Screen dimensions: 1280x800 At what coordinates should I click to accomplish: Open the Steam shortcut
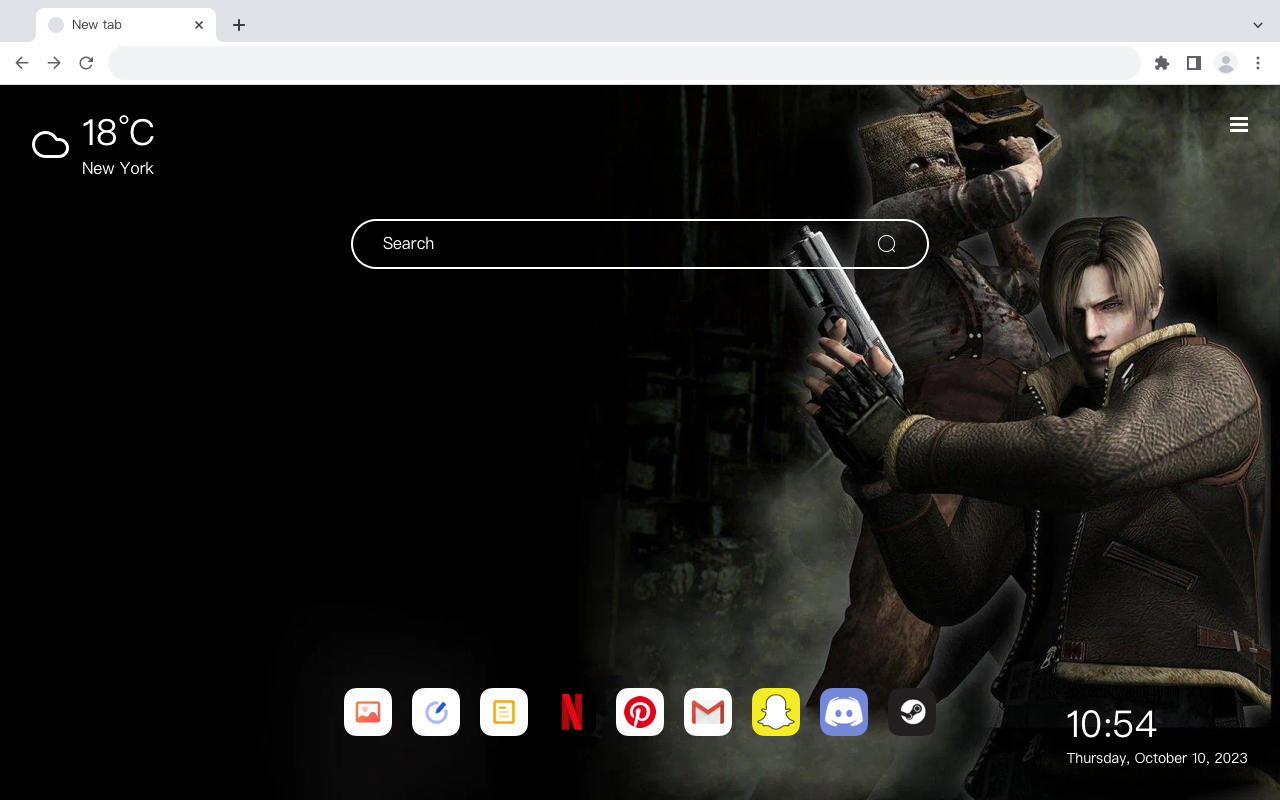pos(912,712)
